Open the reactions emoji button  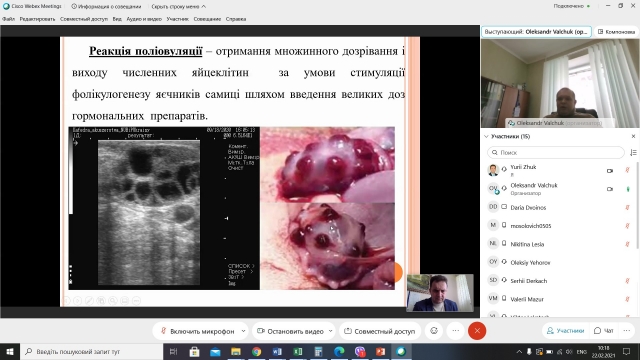[x=434, y=331]
